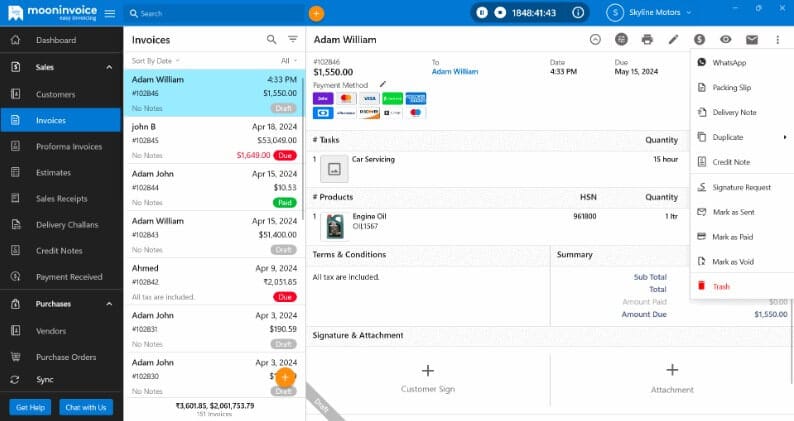Toggle the hamburger sidebar menu
Image resolution: width=794 pixels, height=421 pixels.
(x=109, y=13)
